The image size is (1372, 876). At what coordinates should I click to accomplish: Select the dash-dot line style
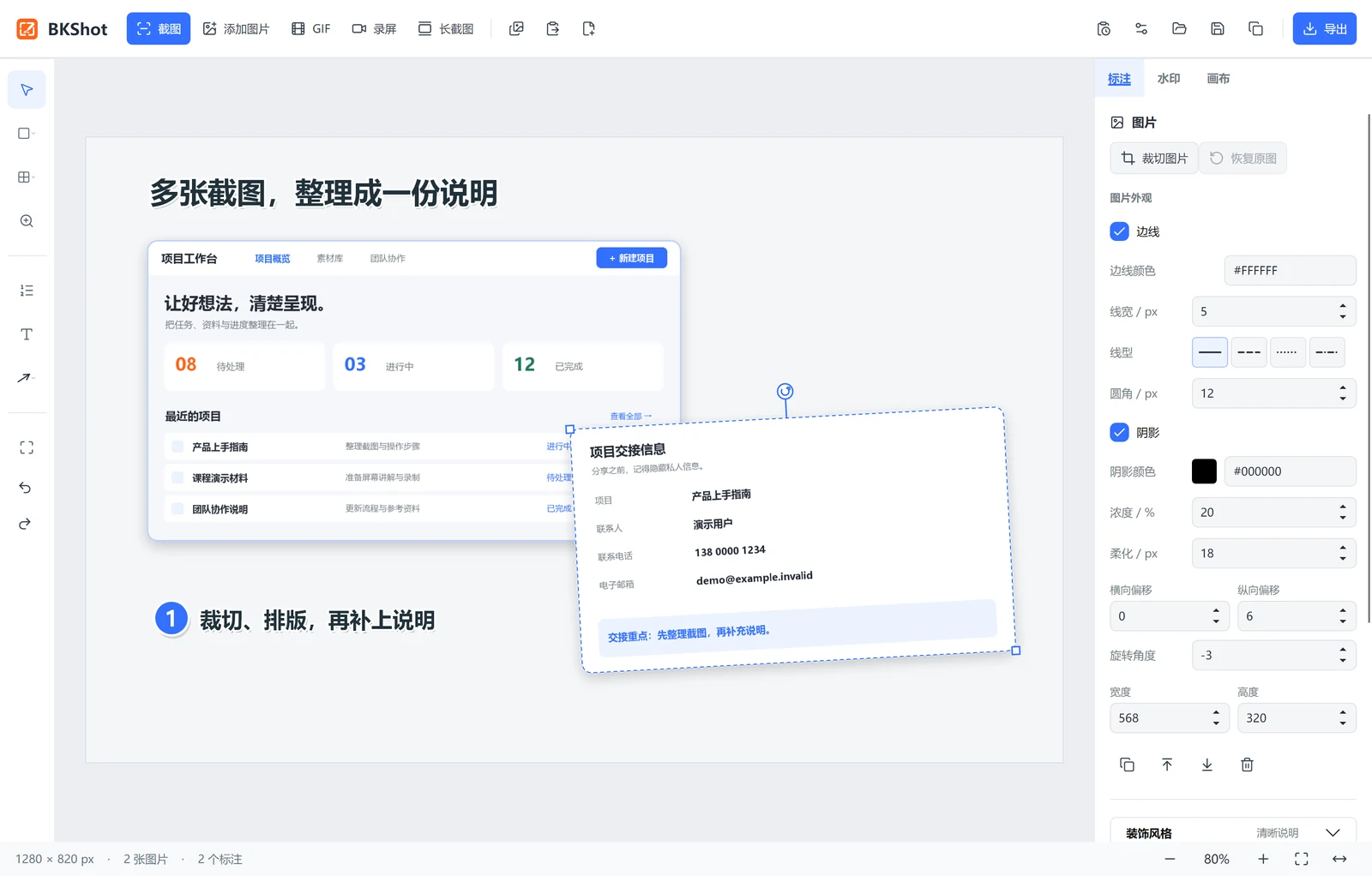[x=1327, y=352]
